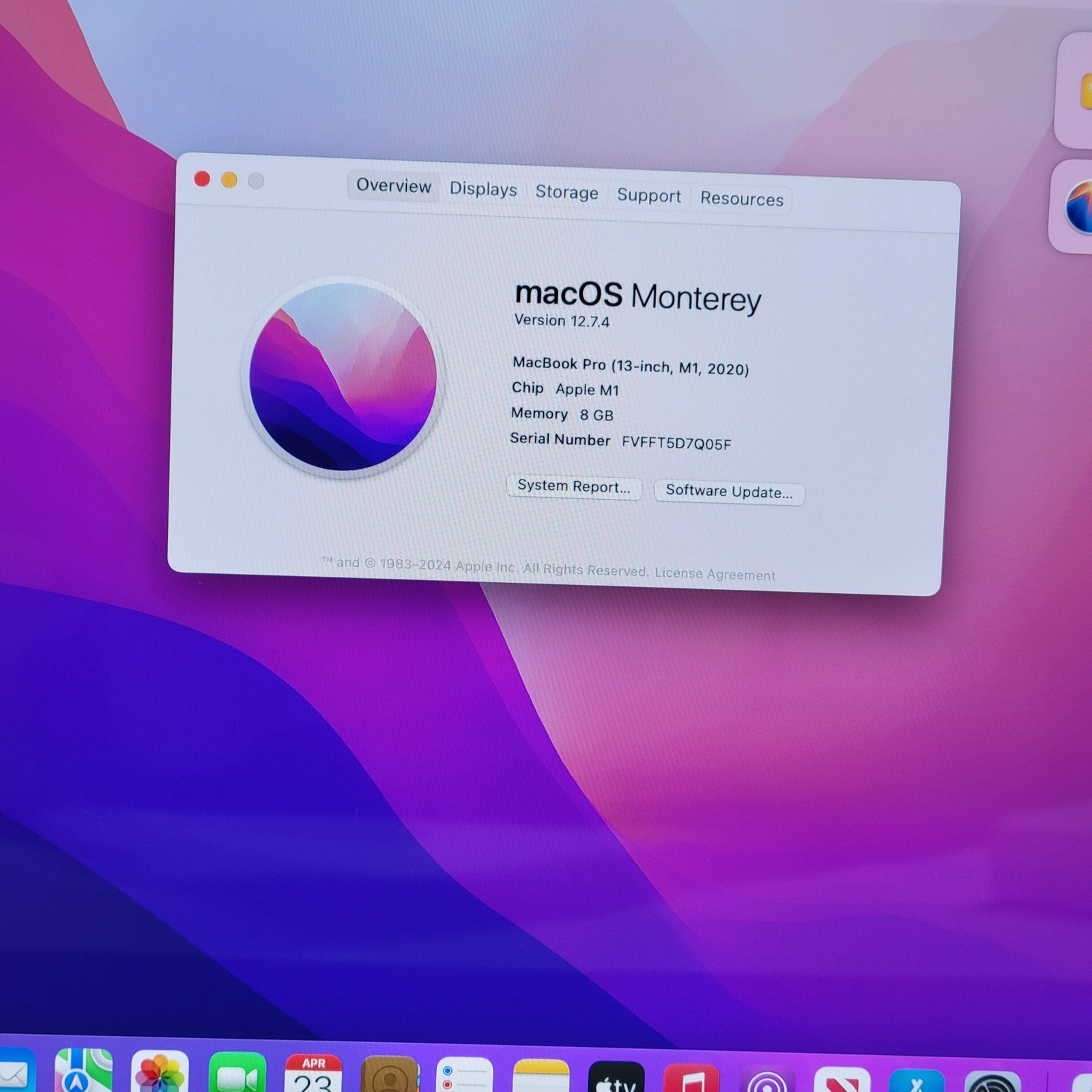Screen dimensions: 1092x1092
Task: Launch the News app in the Dock
Action: [x=842, y=1079]
